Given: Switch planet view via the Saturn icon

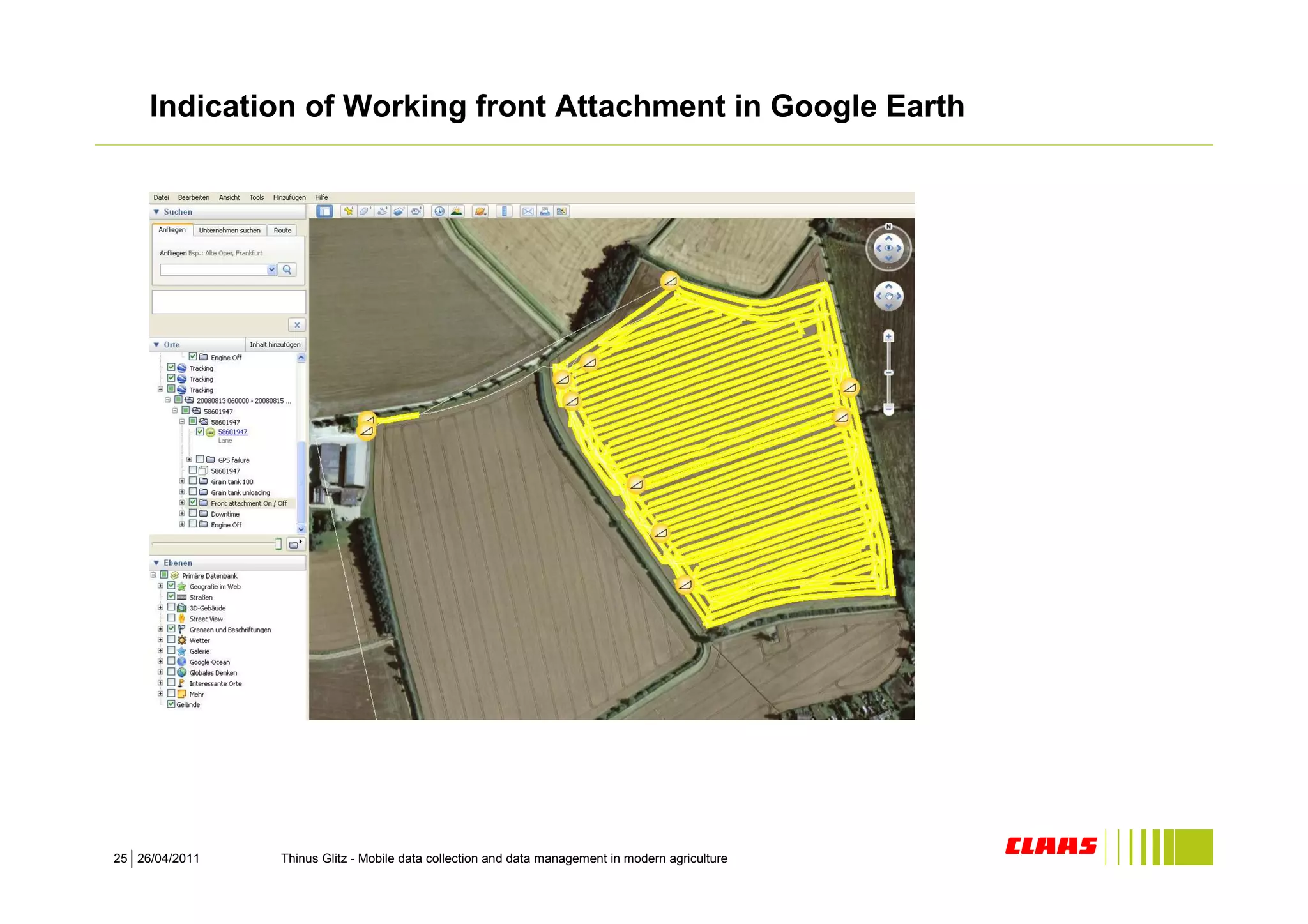Looking at the screenshot, I should 480,211.
